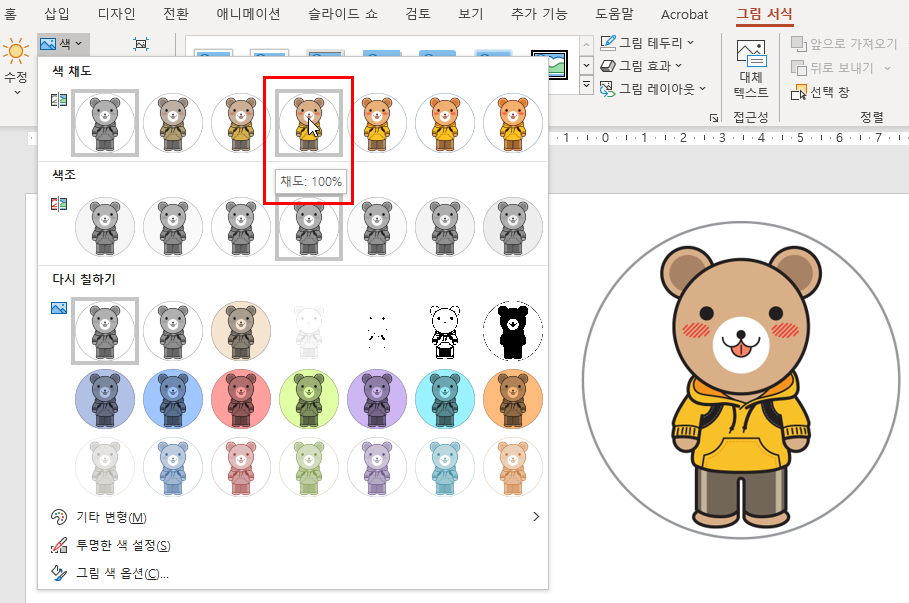
Task: Expand the 그림 테두리 picture border dropdown
Action: click(x=660, y=43)
